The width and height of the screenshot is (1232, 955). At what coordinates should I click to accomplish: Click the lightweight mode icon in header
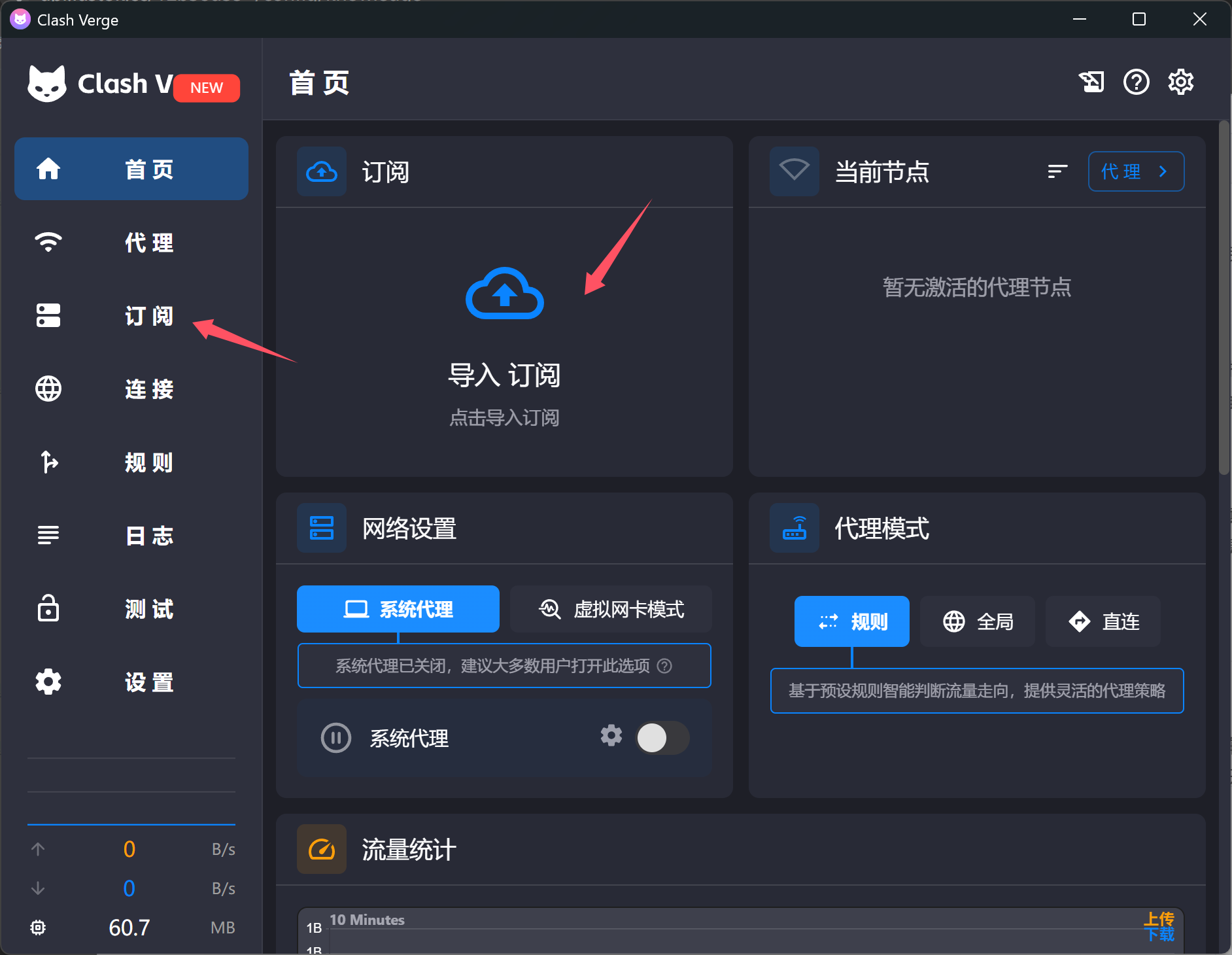pos(1091,82)
